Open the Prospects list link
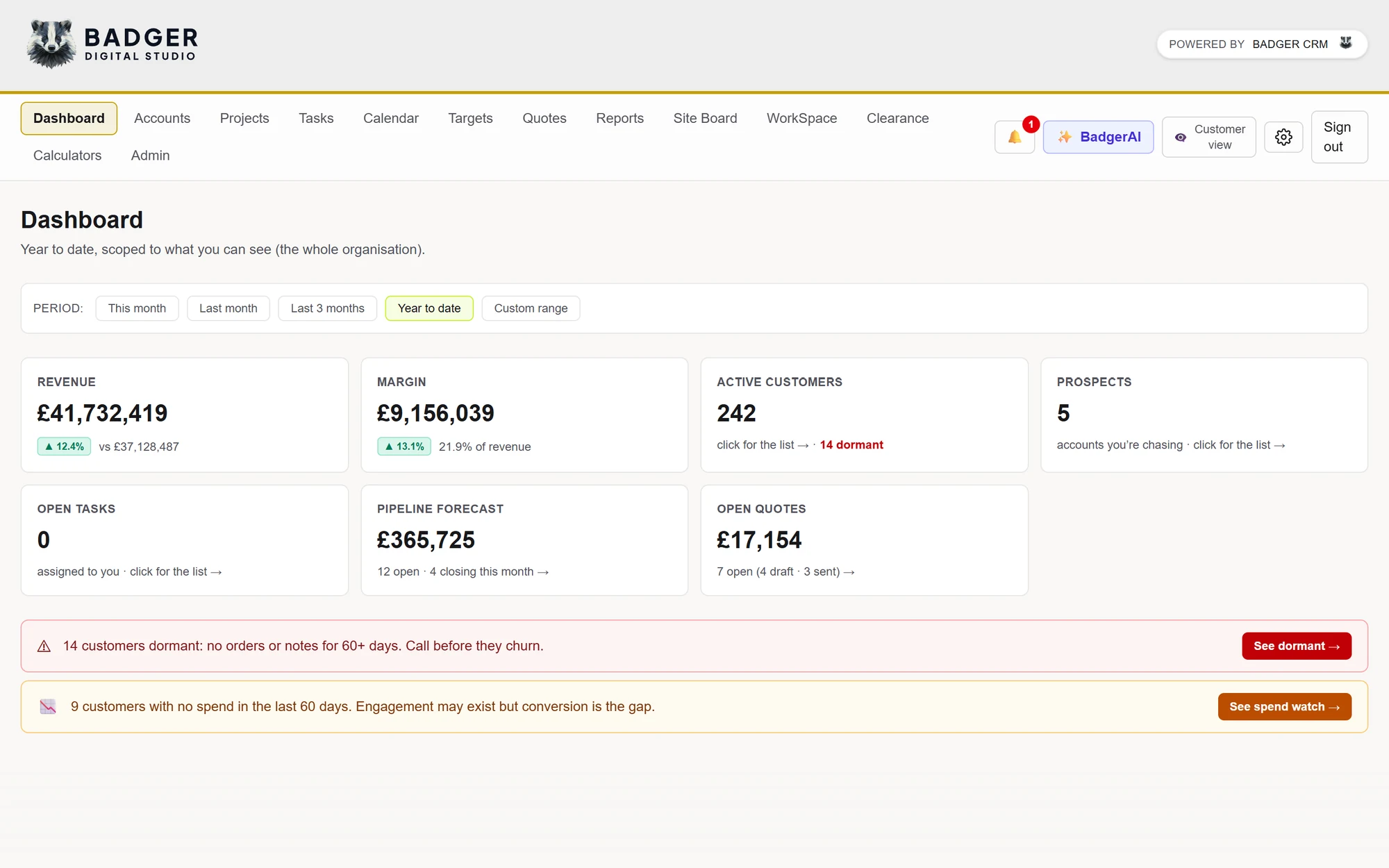This screenshot has height=868, width=1389. pyautogui.click(x=1239, y=444)
